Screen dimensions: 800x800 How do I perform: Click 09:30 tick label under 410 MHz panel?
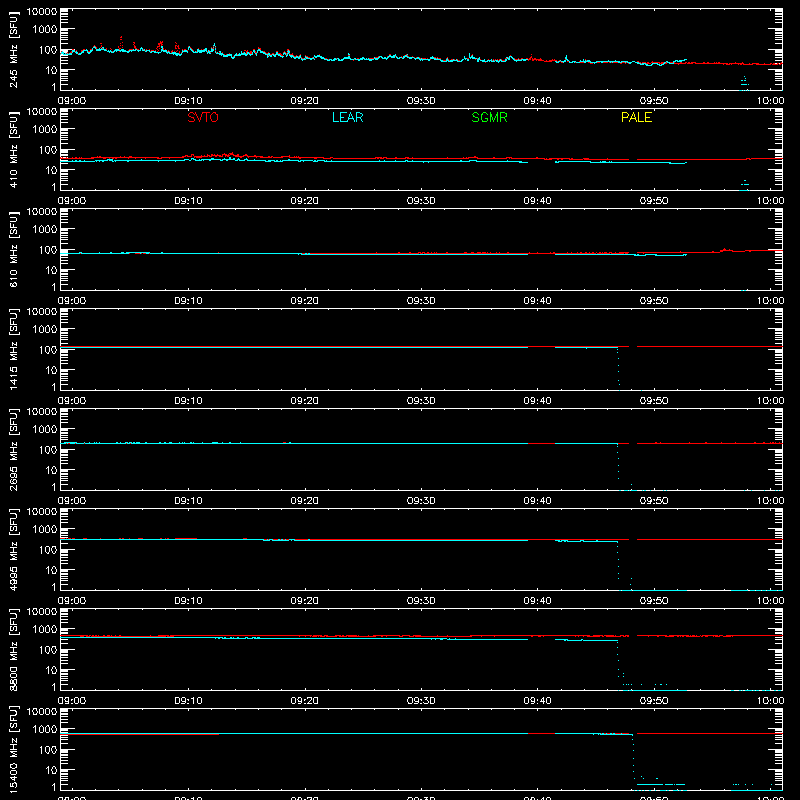click(x=421, y=201)
